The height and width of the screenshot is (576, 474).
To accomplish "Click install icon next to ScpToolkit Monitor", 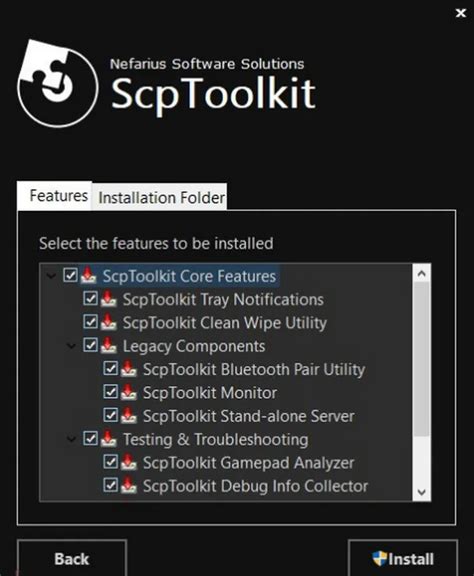I will coord(129,392).
